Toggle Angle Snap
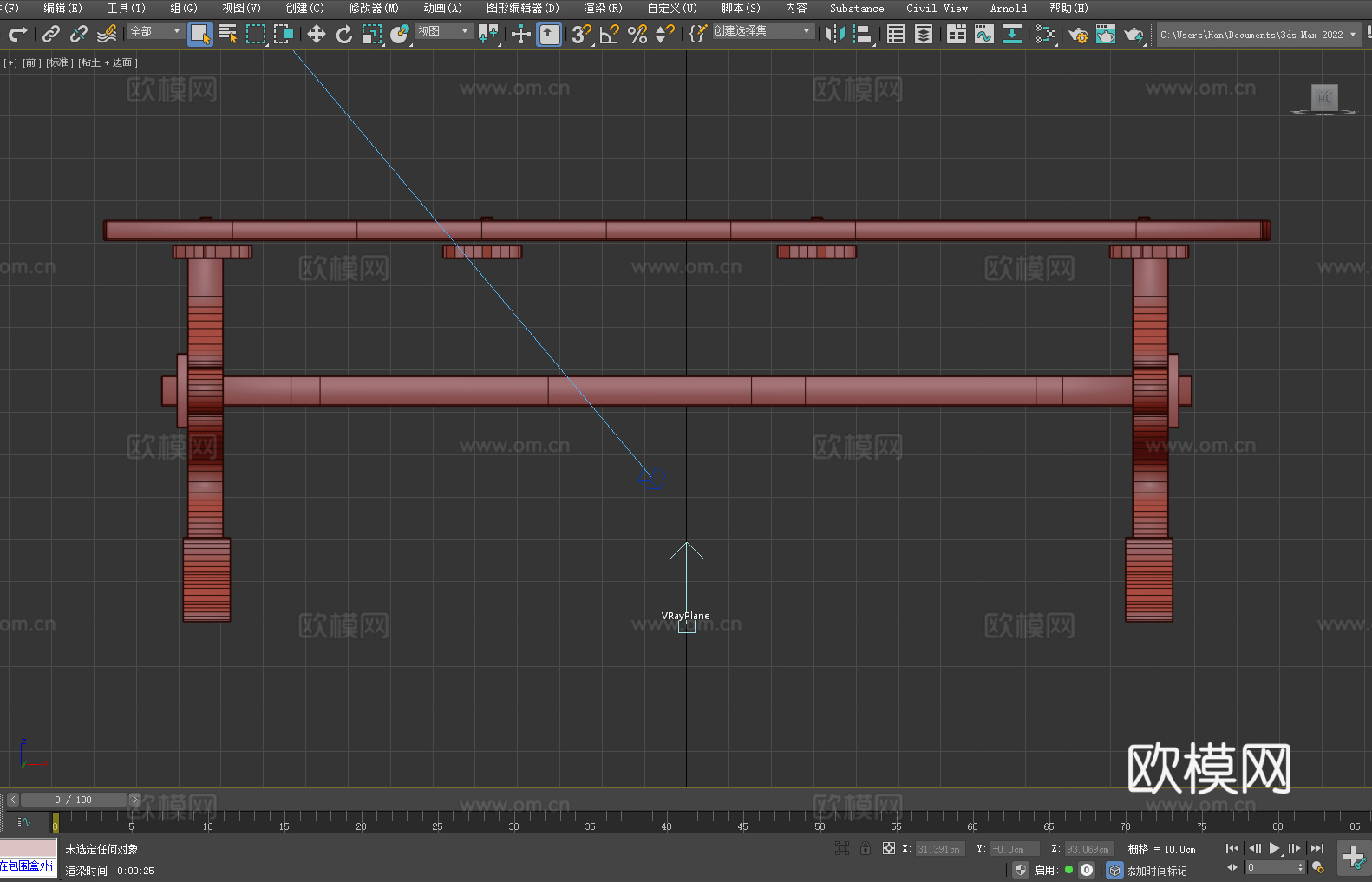This screenshot has width=1372, height=882. 610,34
